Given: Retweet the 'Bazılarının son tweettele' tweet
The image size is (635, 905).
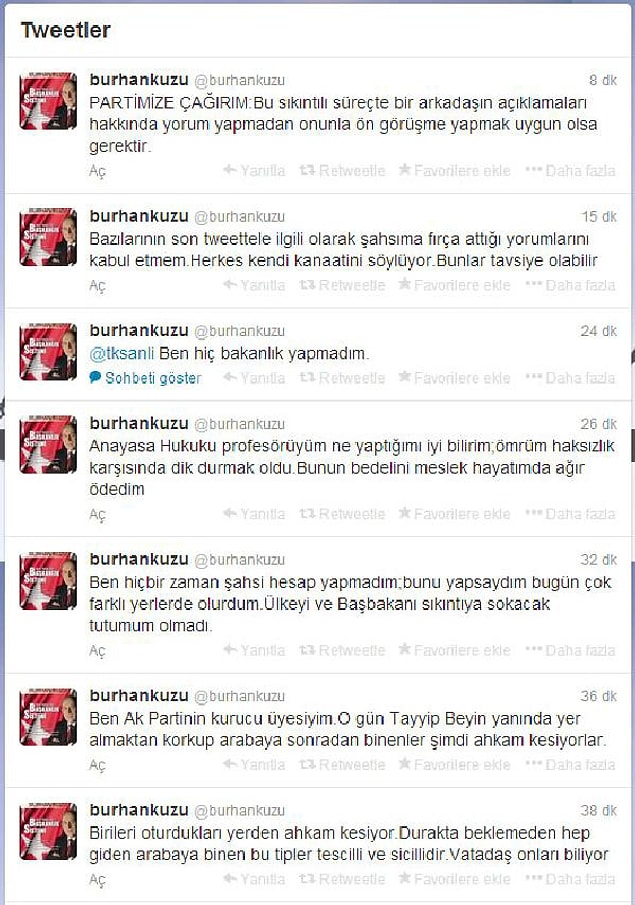Looking at the screenshot, I should [342, 285].
